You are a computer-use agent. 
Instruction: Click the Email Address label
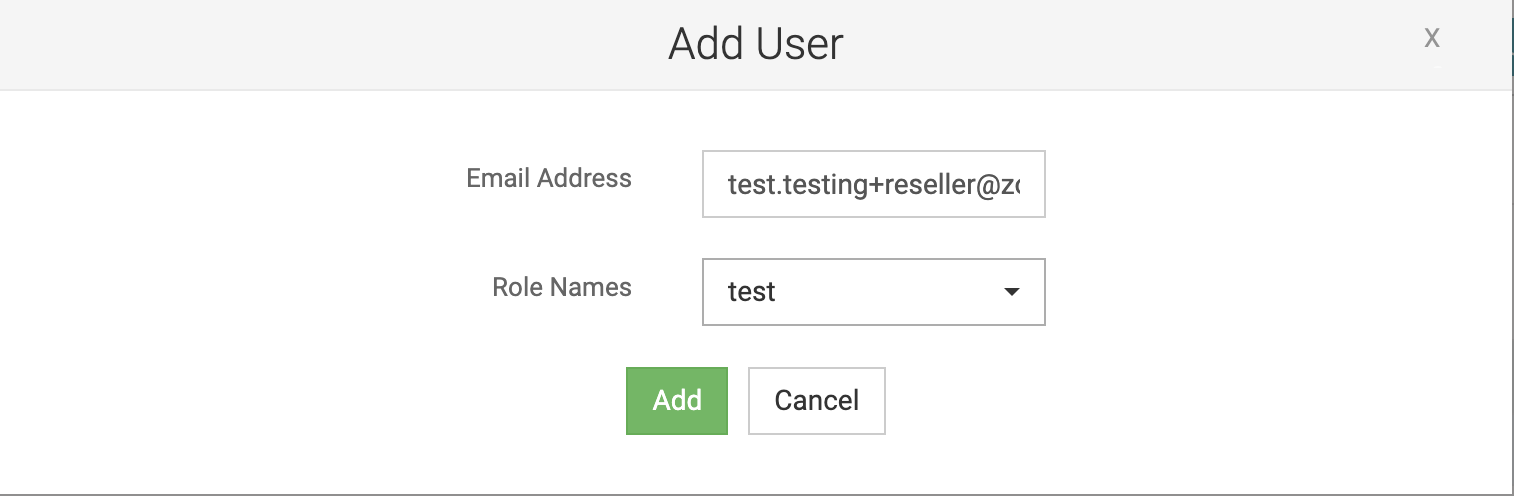(549, 179)
